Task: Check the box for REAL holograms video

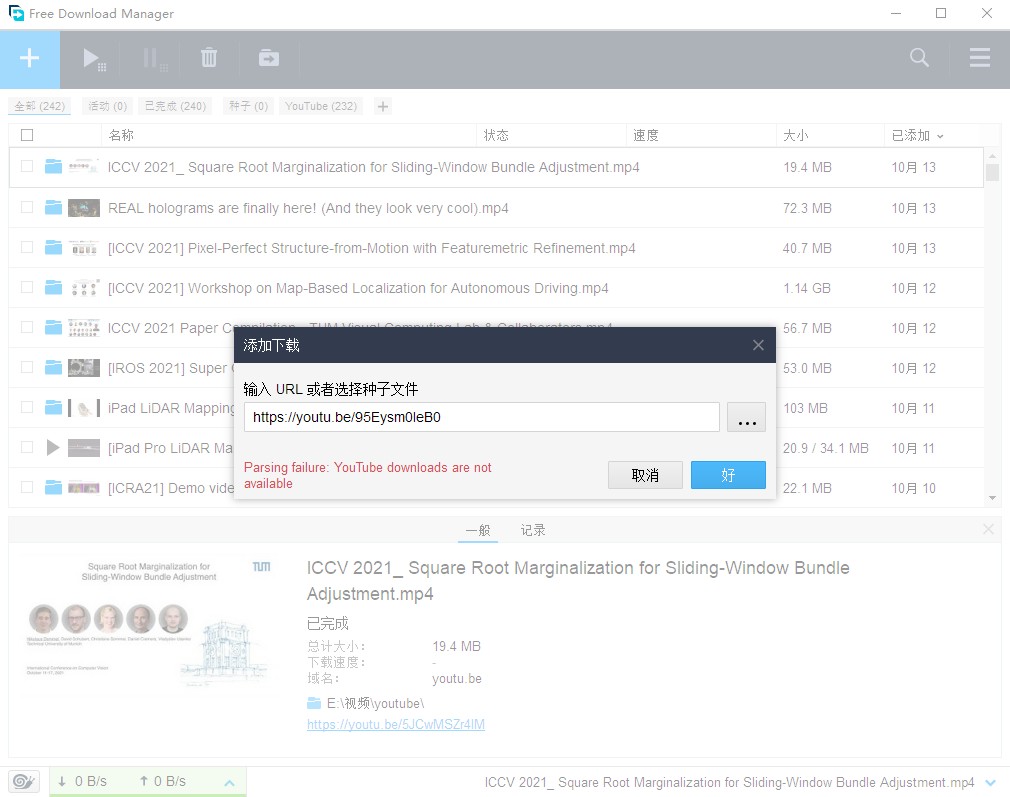Action: pos(27,208)
